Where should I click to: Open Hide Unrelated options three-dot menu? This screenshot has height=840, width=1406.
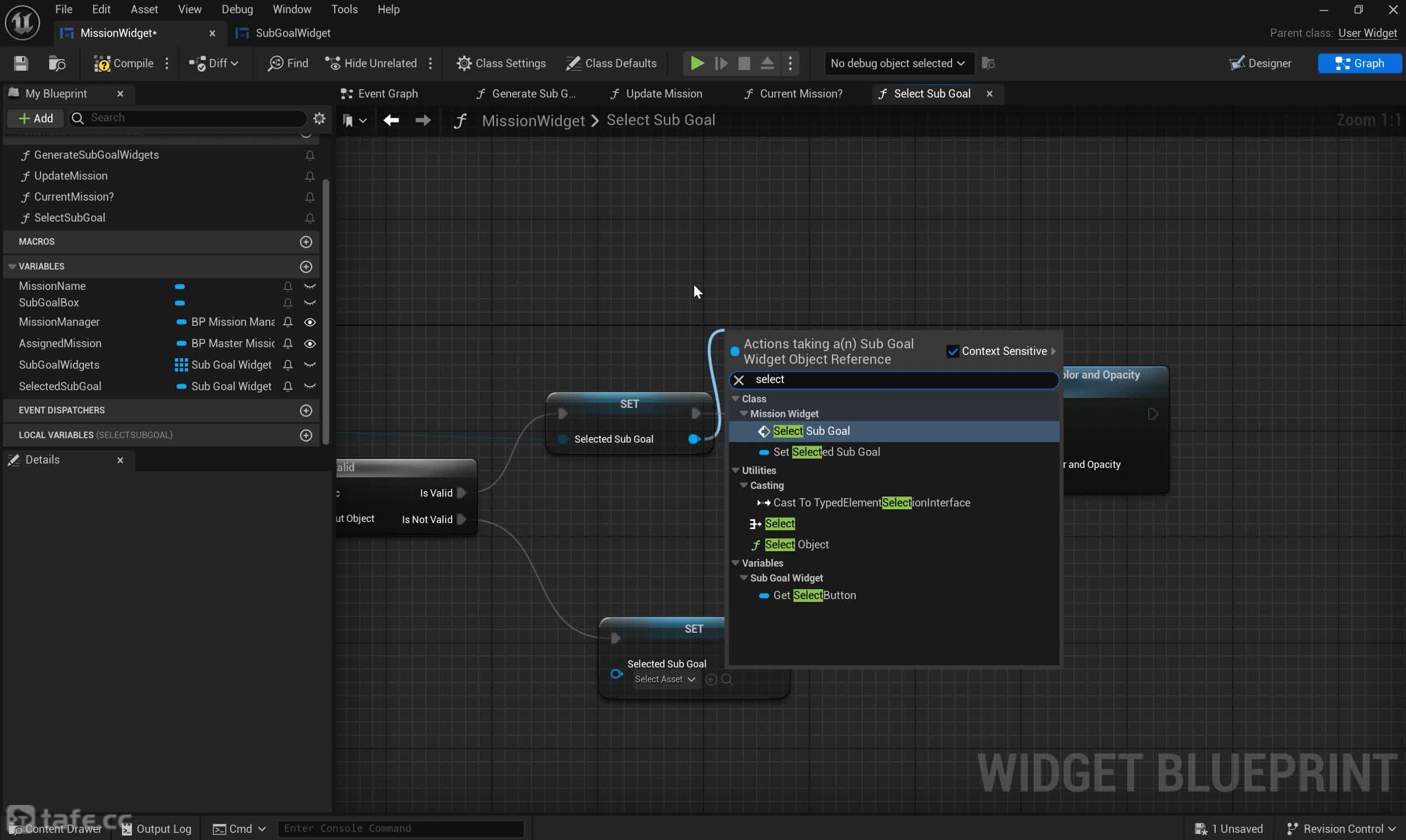[x=431, y=63]
